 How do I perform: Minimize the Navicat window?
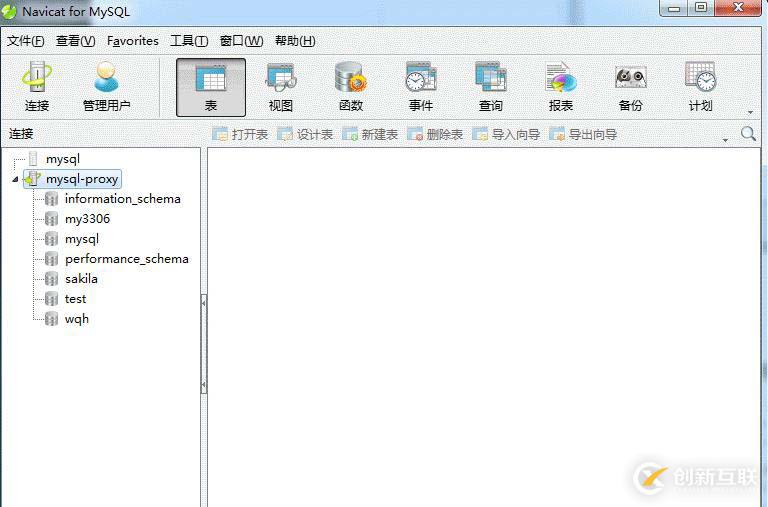pos(674,8)
